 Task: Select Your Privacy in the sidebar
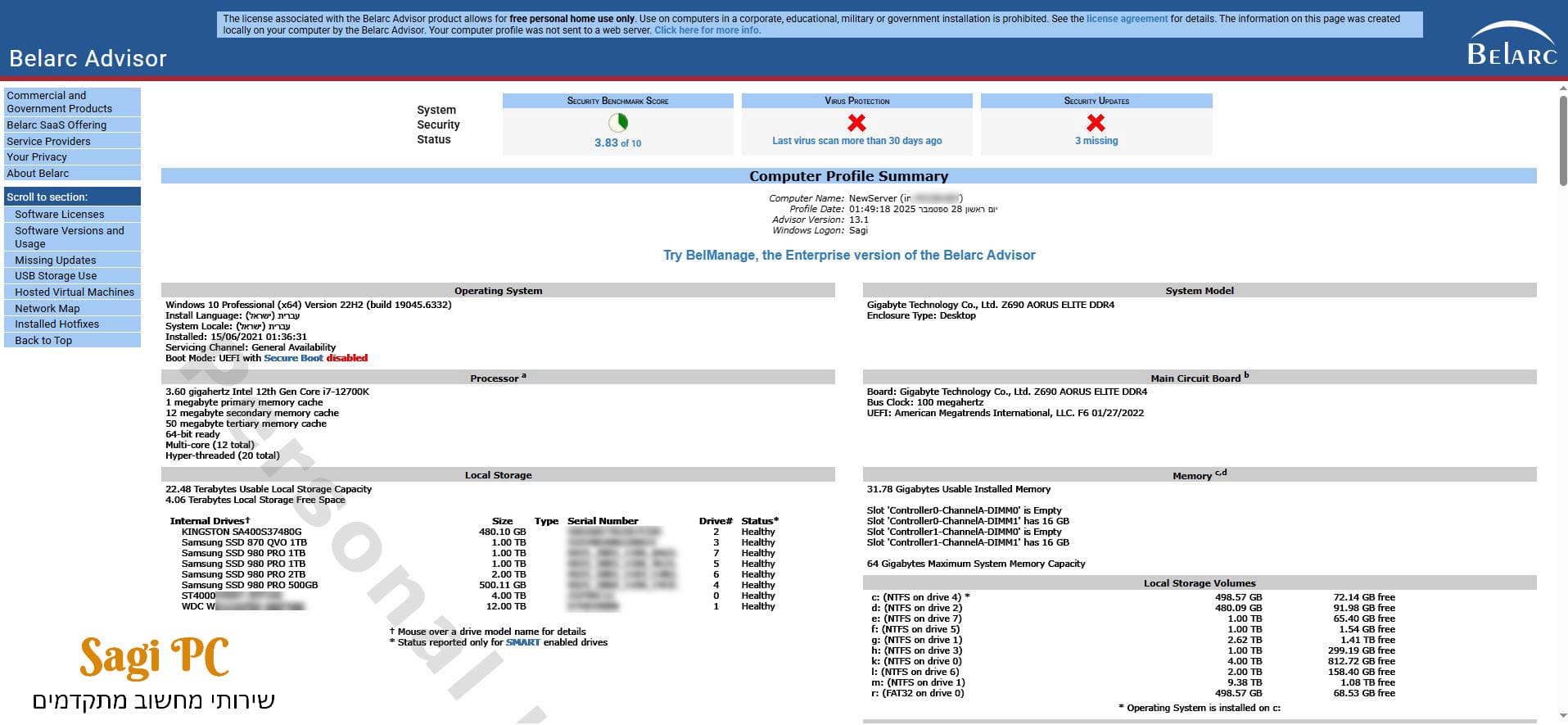(37, 157)
